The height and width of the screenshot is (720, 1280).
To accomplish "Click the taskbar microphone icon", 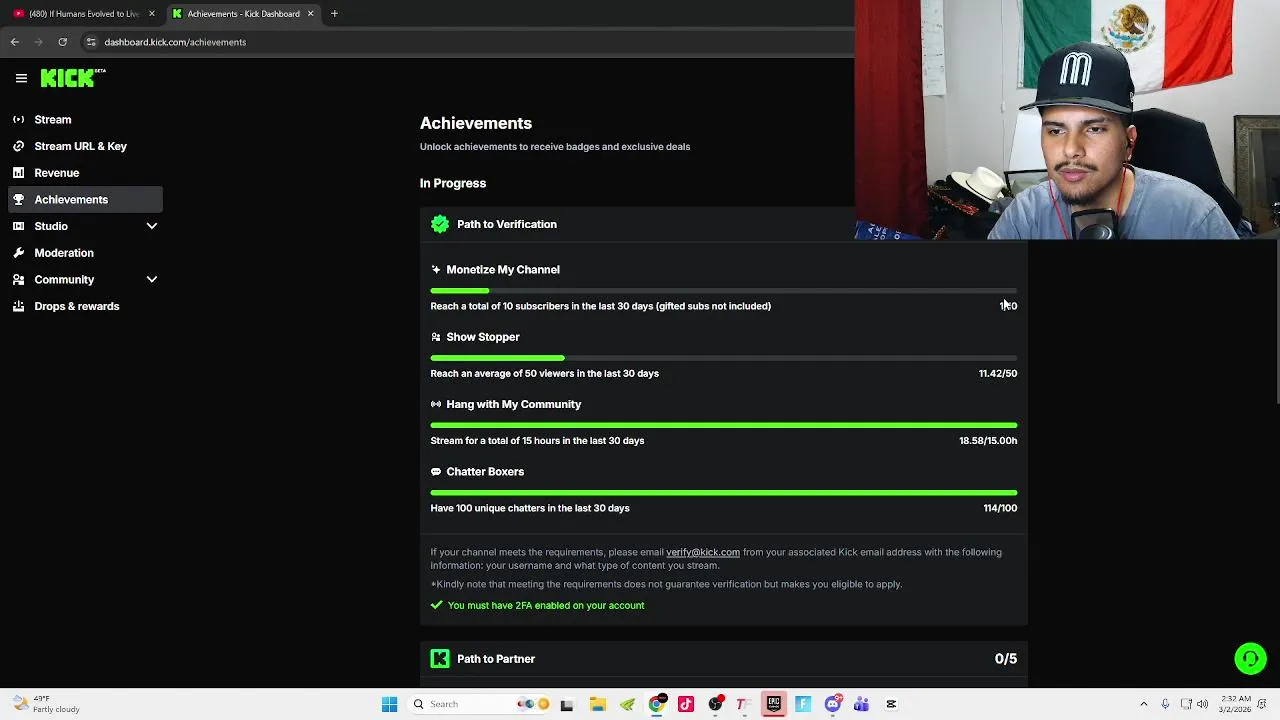I will click(x=1165, y=704).
